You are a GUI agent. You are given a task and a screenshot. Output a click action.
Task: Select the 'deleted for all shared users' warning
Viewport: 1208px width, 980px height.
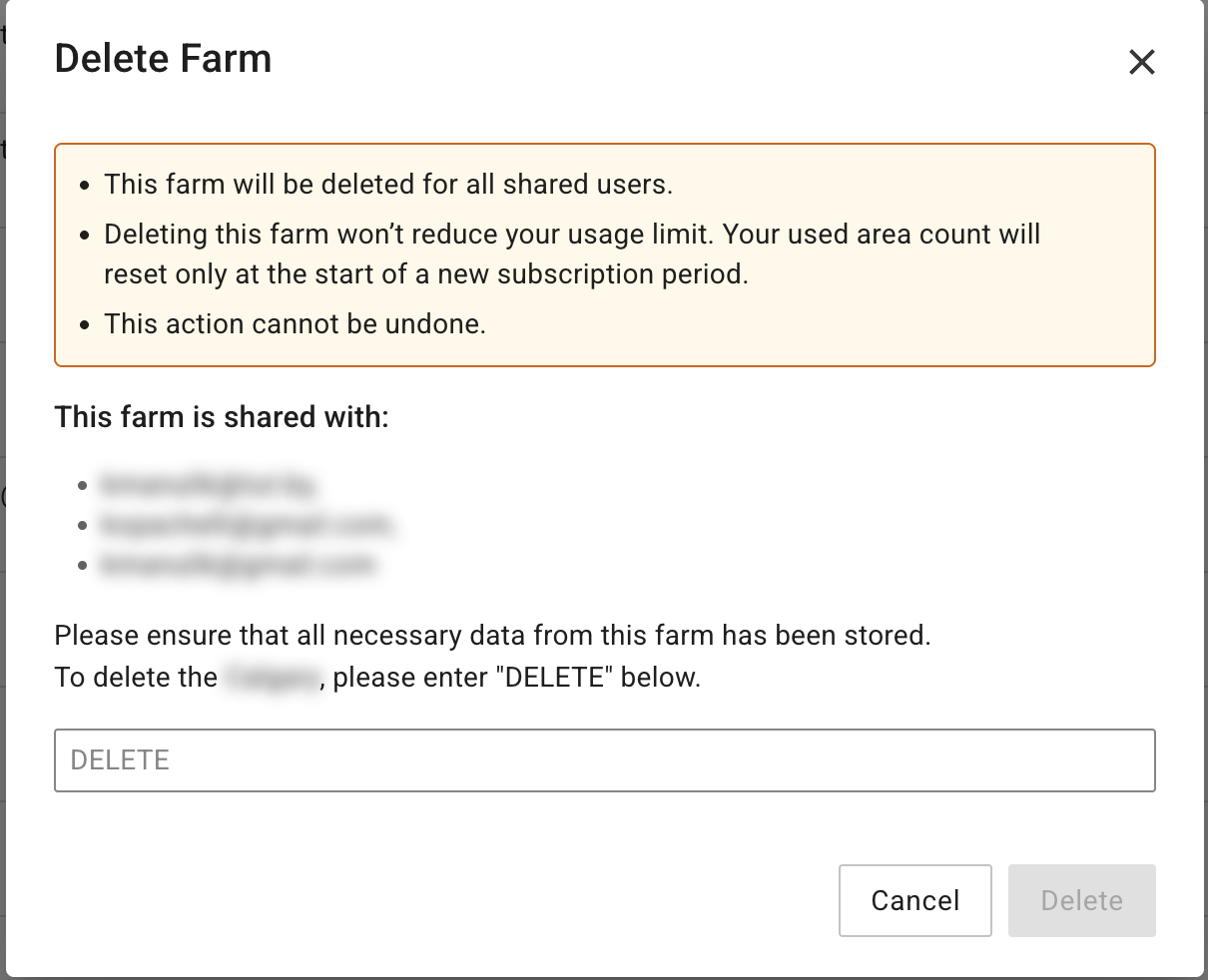coord(388,185)
